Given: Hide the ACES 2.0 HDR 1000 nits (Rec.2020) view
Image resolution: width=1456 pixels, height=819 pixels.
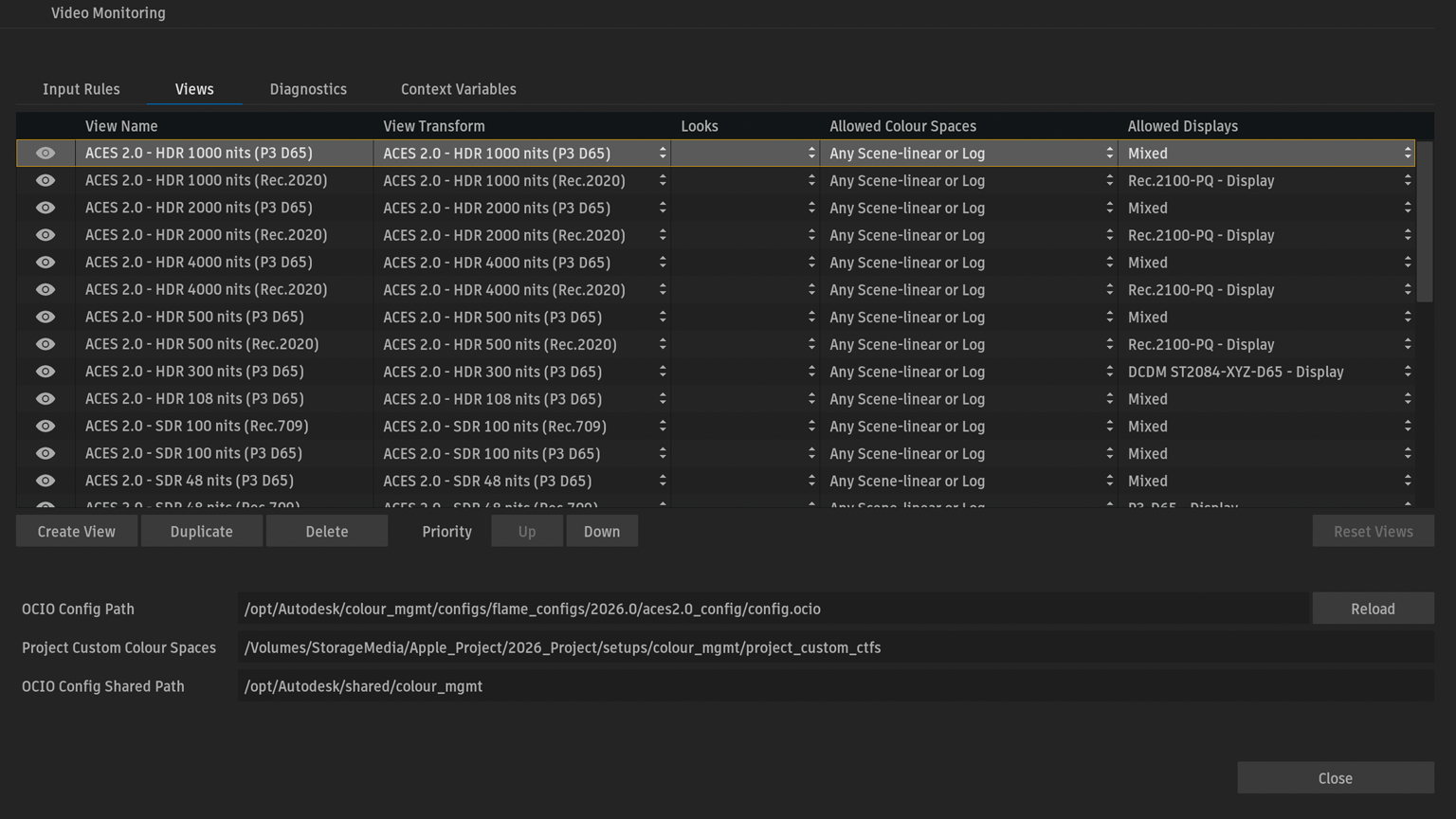Looking at the screenshot, I should click(45, 180).
